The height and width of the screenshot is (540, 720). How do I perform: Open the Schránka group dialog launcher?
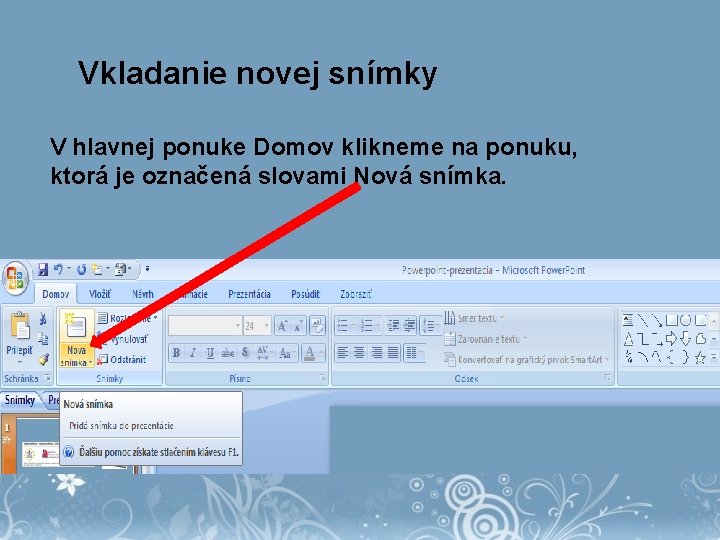tap(48, 378)
